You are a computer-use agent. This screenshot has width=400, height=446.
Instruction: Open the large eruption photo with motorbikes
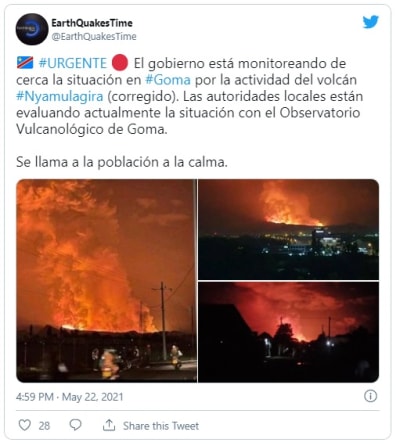pos(106,281)
